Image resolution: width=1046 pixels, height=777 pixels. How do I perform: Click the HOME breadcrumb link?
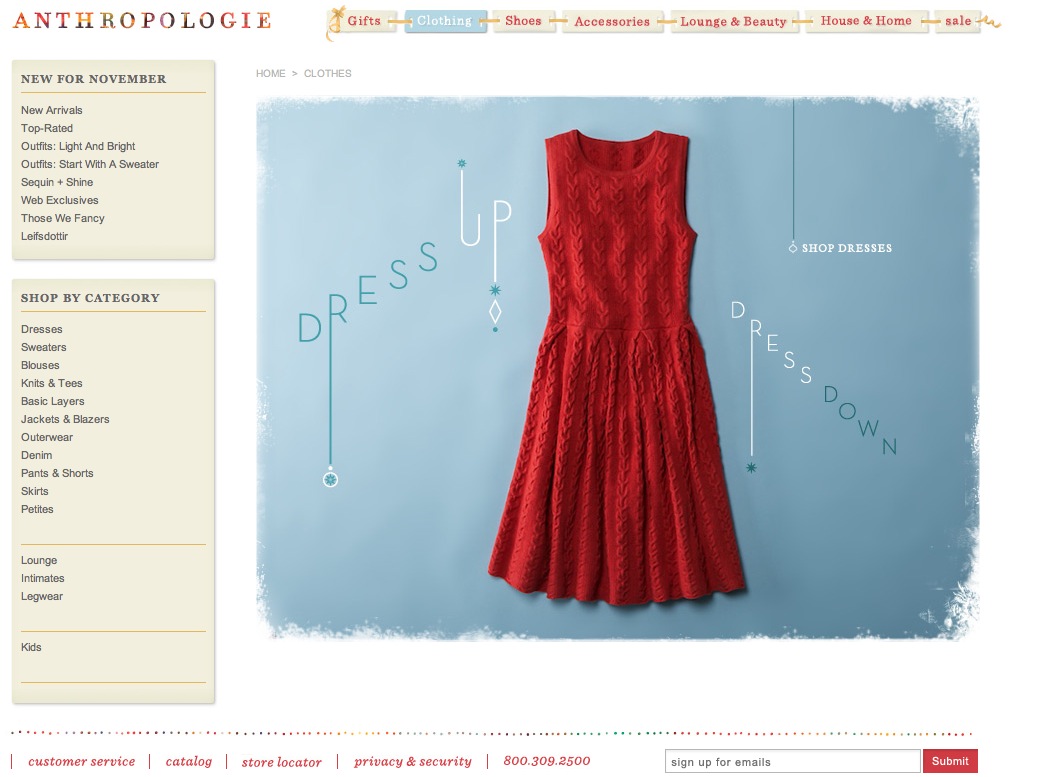click(x=270, y=74)
